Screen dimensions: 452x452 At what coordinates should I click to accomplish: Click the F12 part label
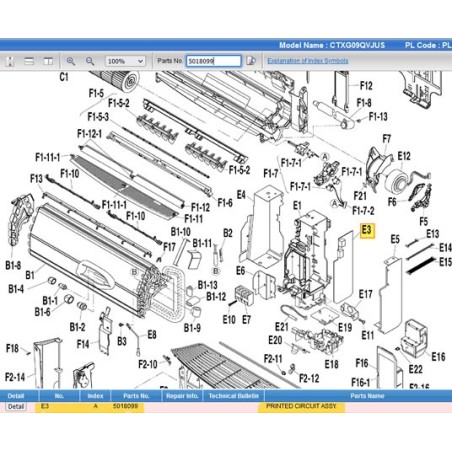coord(366,86)
